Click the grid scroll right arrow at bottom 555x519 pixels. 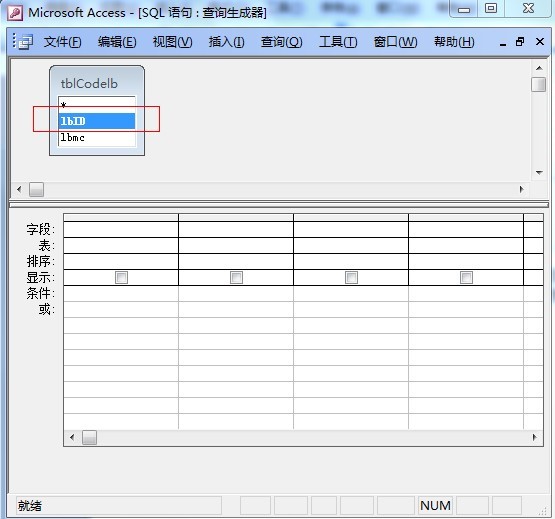coord(534,437)
